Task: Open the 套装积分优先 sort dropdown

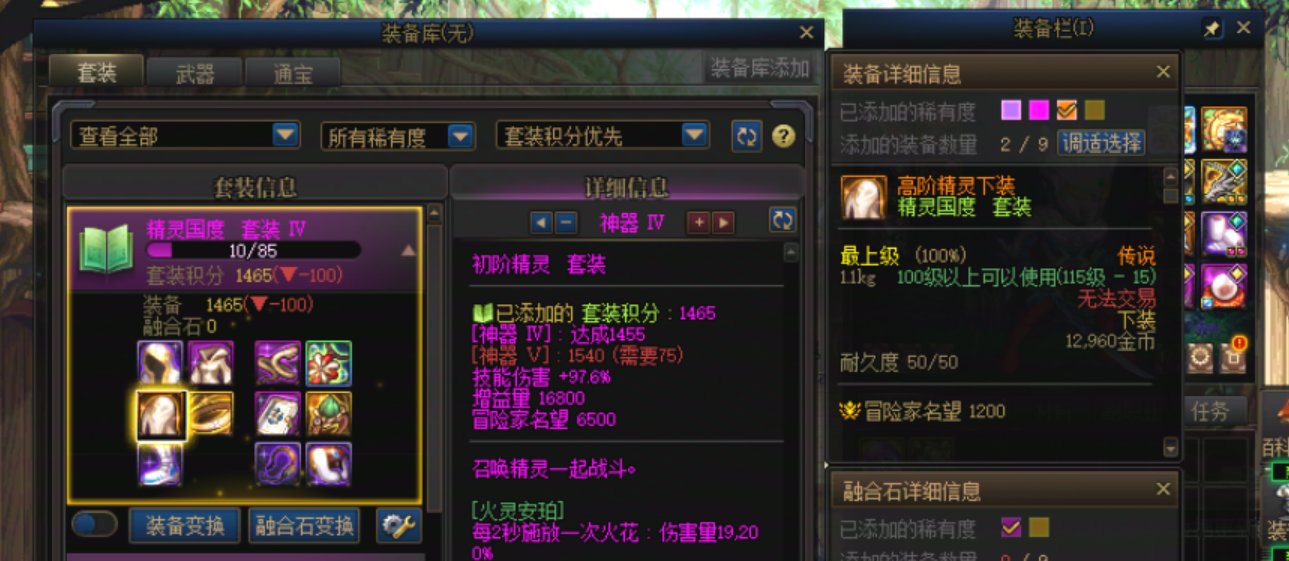Action: [x=603, y=136]
